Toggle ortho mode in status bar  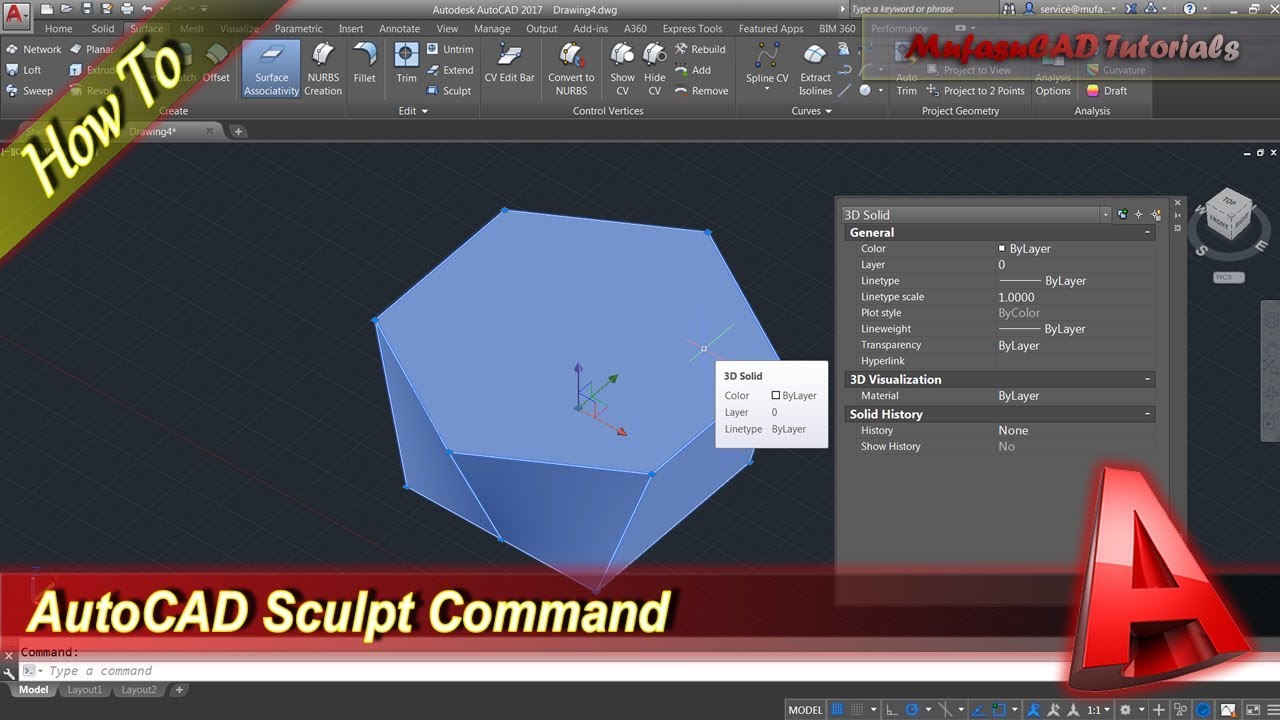pos(892,710)
